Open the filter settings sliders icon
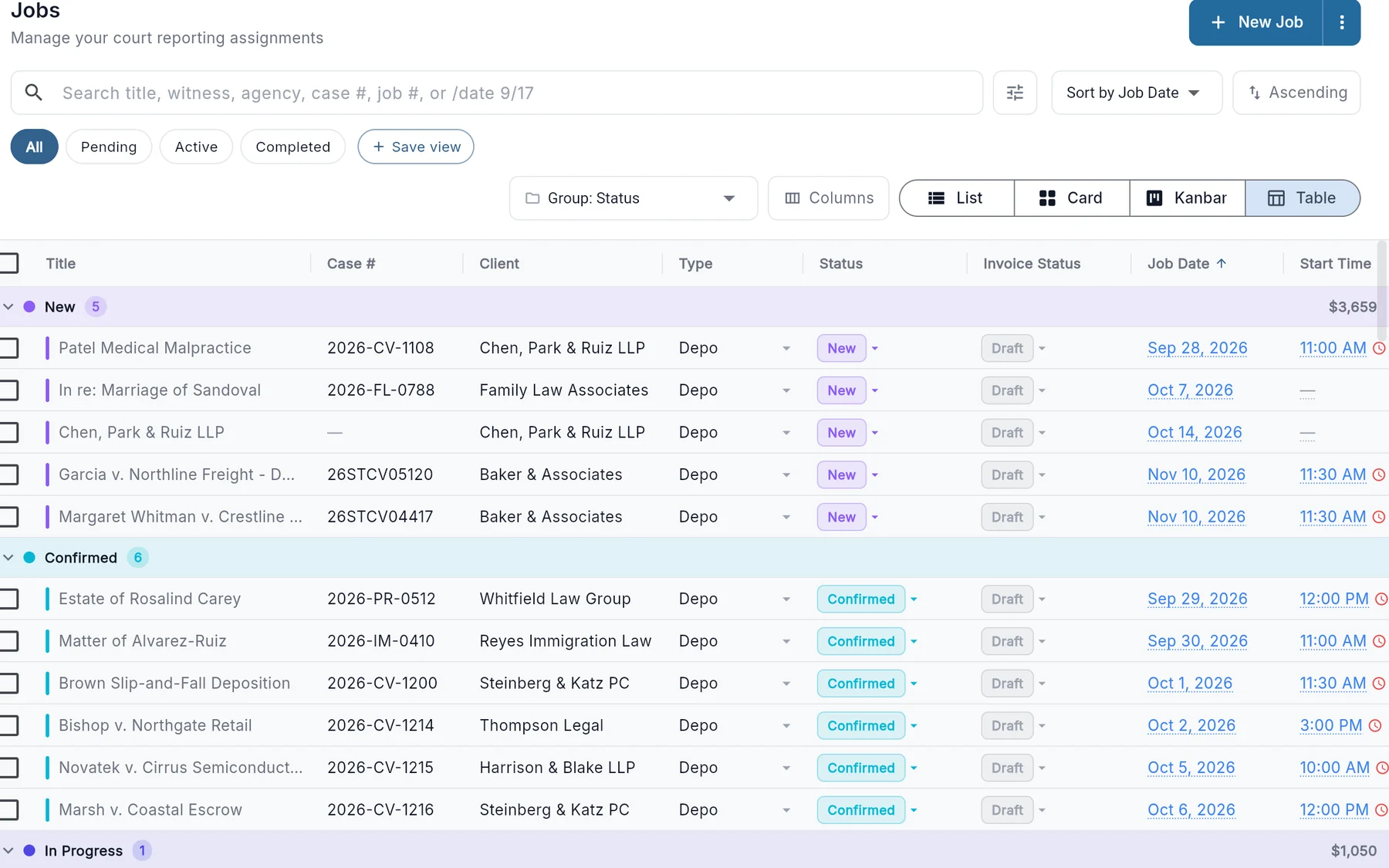 (1015, 93)
